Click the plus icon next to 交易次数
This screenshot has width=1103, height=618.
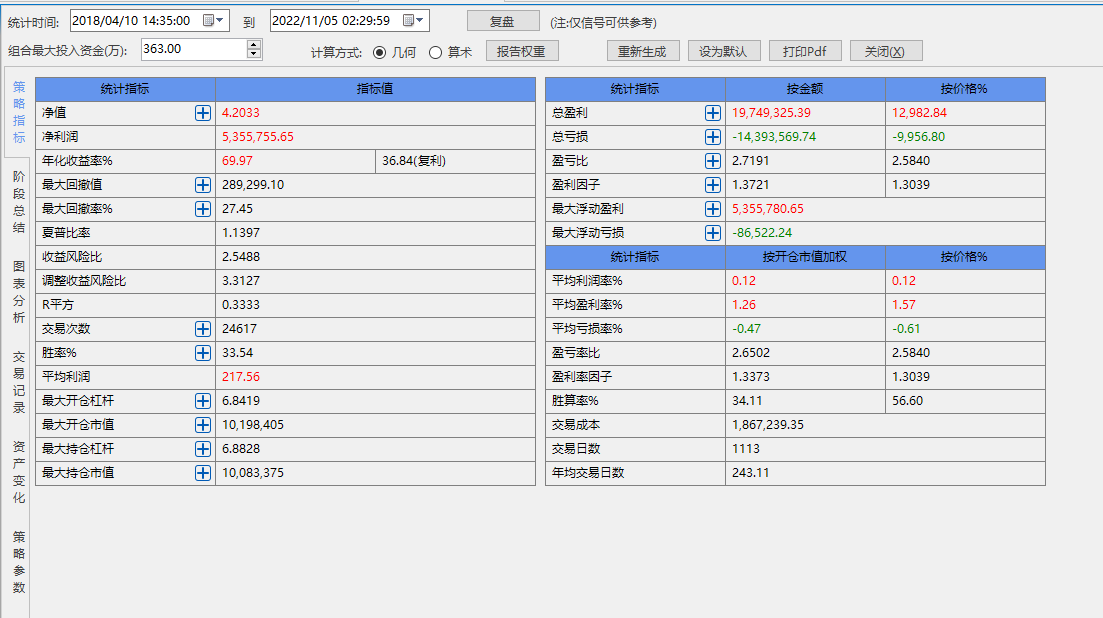[x=203, y=329]
